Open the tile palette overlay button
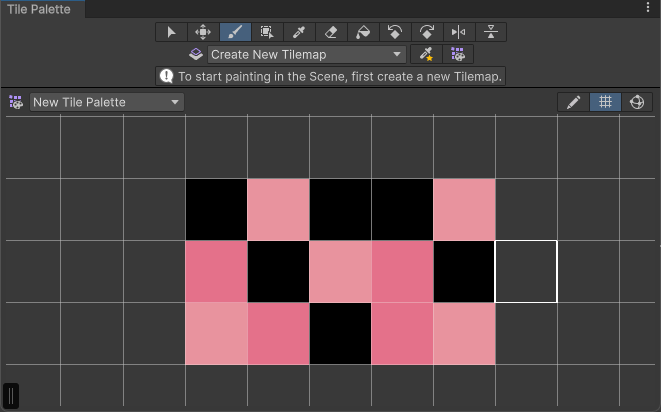The width and height of the screenshot is (661, 412). 458,54
